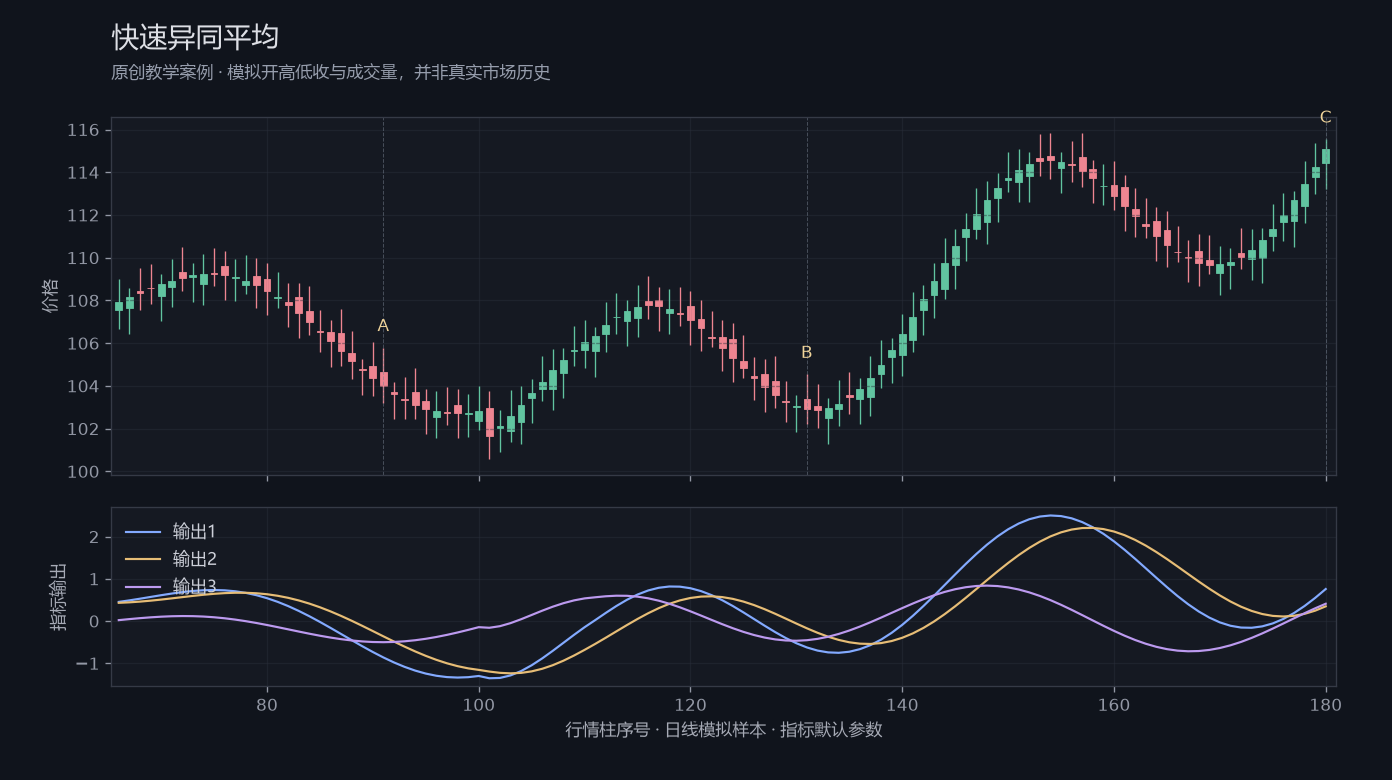Click the bar-number axis tick 80
Viewport: 1392px width, 780px height.
pyautogui.click(x=267, y=704)
